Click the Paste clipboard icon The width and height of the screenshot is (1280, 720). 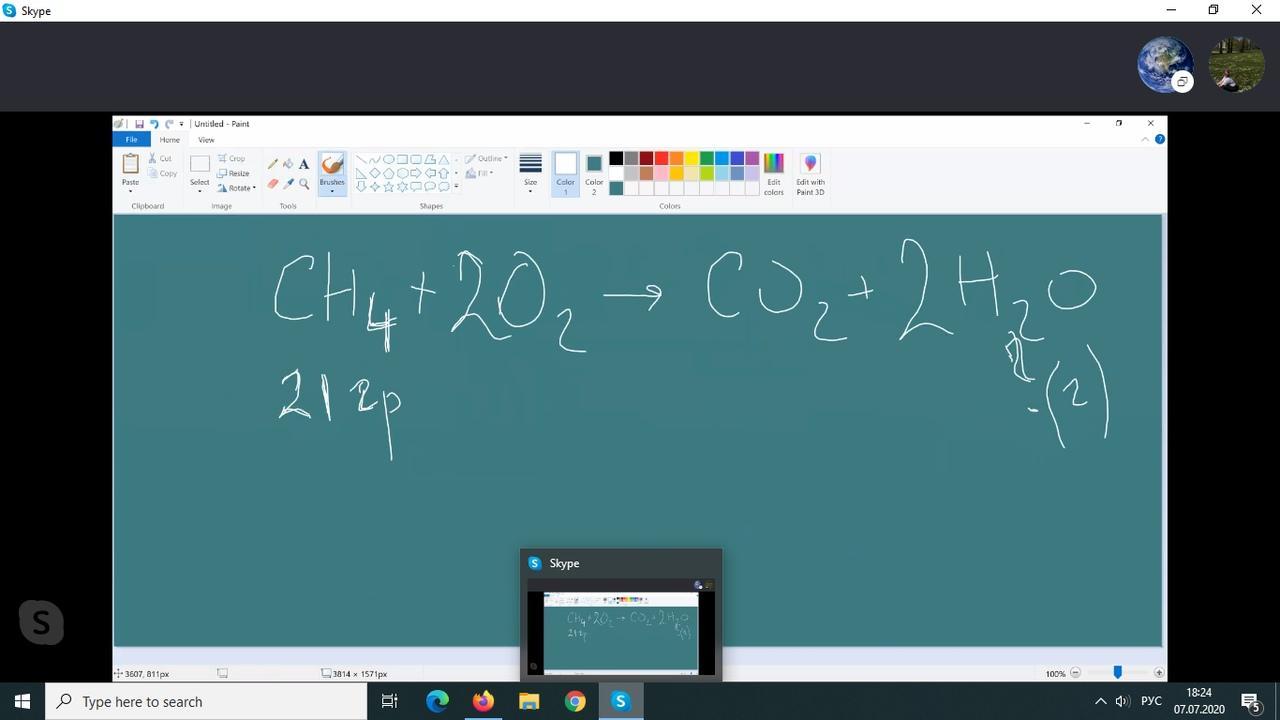pyautogui.click(x=130, y=164)
